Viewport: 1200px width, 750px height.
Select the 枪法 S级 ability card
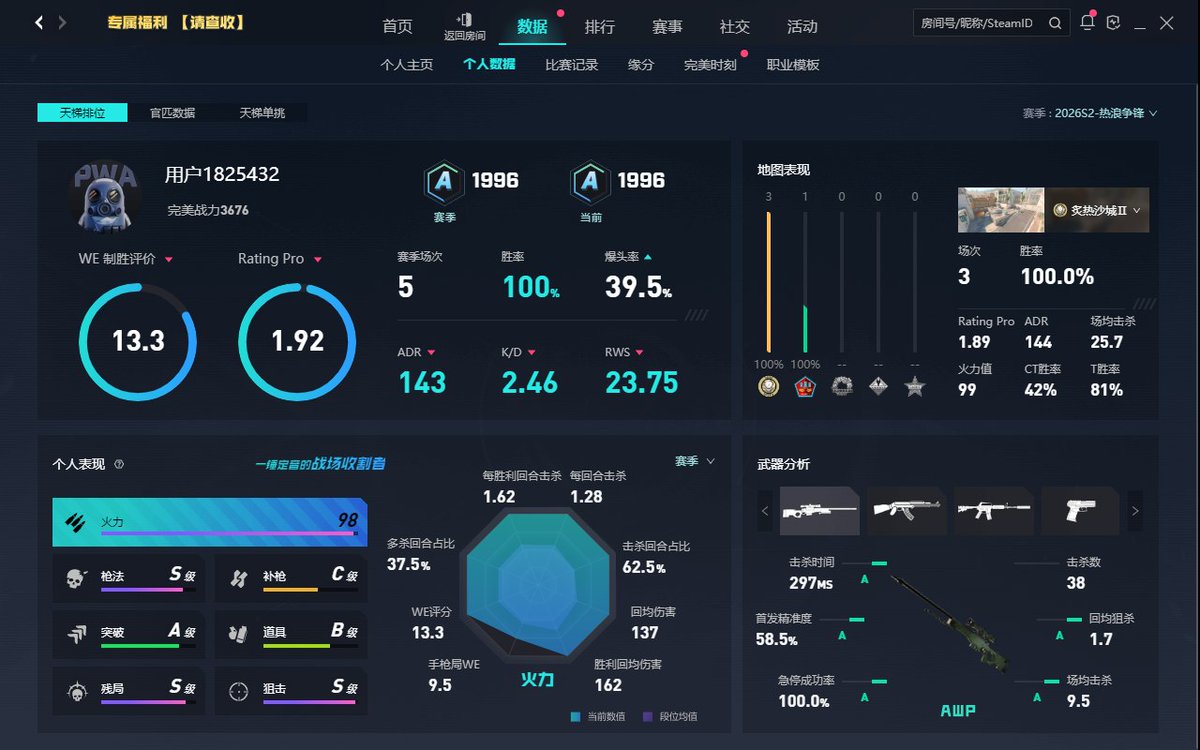pyautogui.click(x=129, y=578)
